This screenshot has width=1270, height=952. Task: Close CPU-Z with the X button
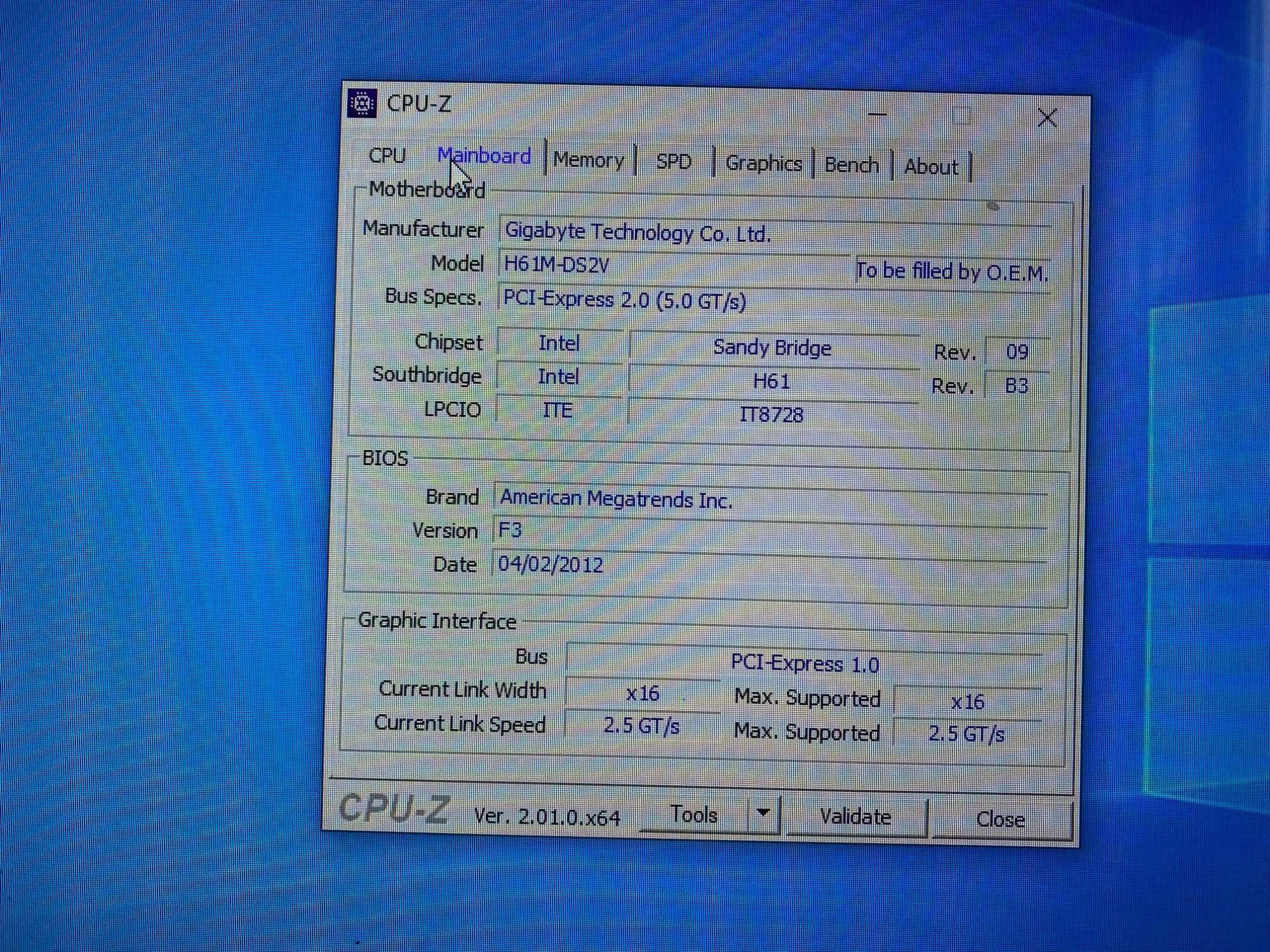click(x=1047, y=117)
